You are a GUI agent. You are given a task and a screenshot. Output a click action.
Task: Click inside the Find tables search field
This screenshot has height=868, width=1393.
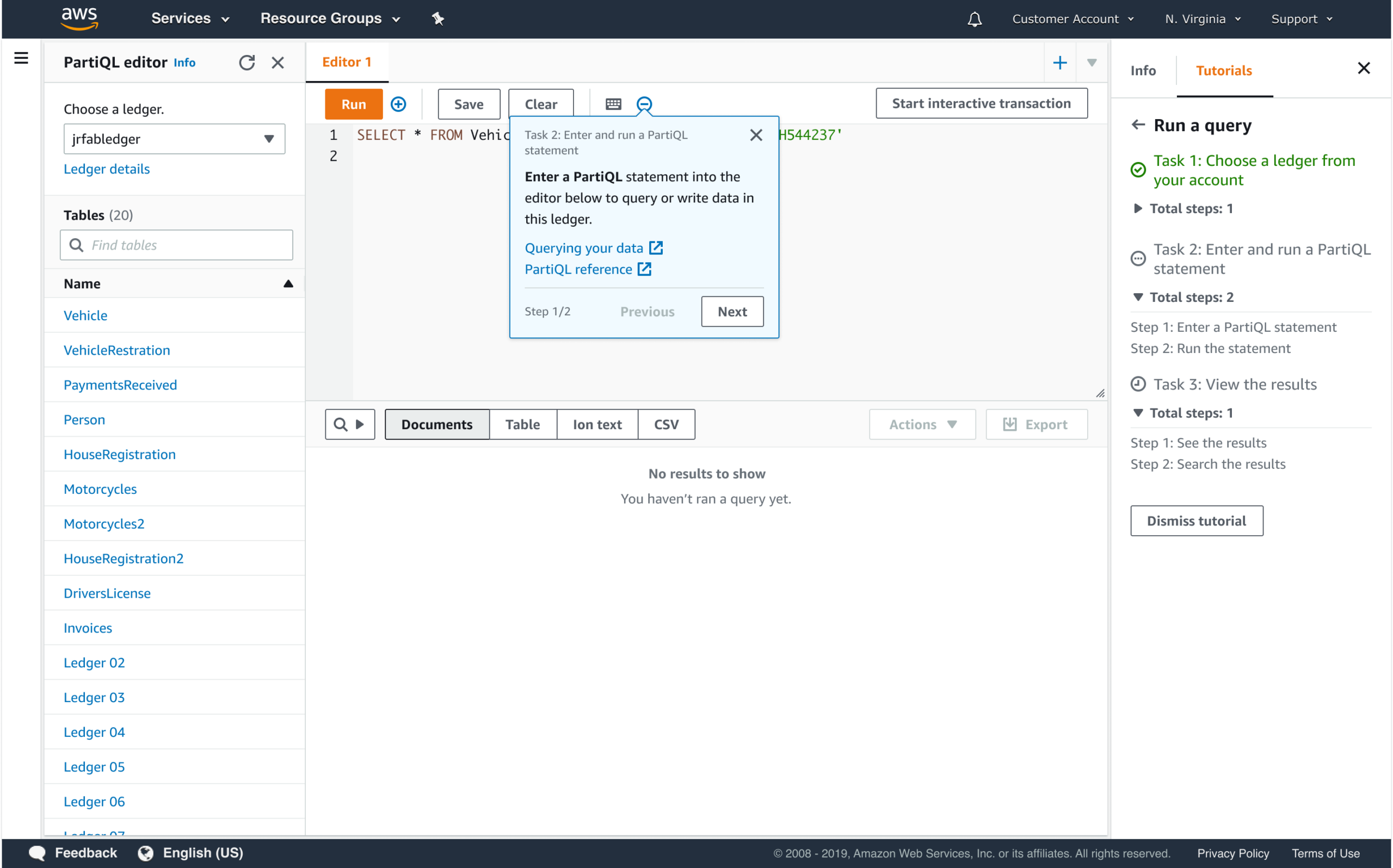click(x=176, y=245)
